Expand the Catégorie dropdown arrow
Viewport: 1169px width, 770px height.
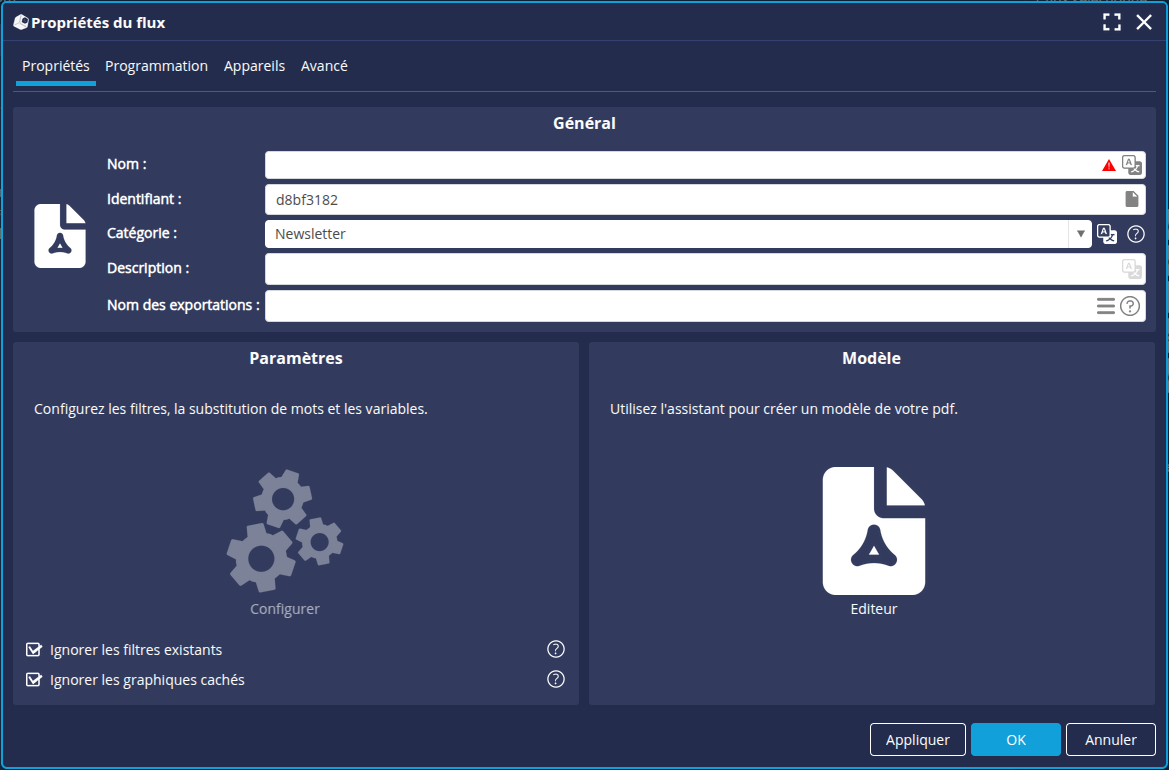point(1080,234)
